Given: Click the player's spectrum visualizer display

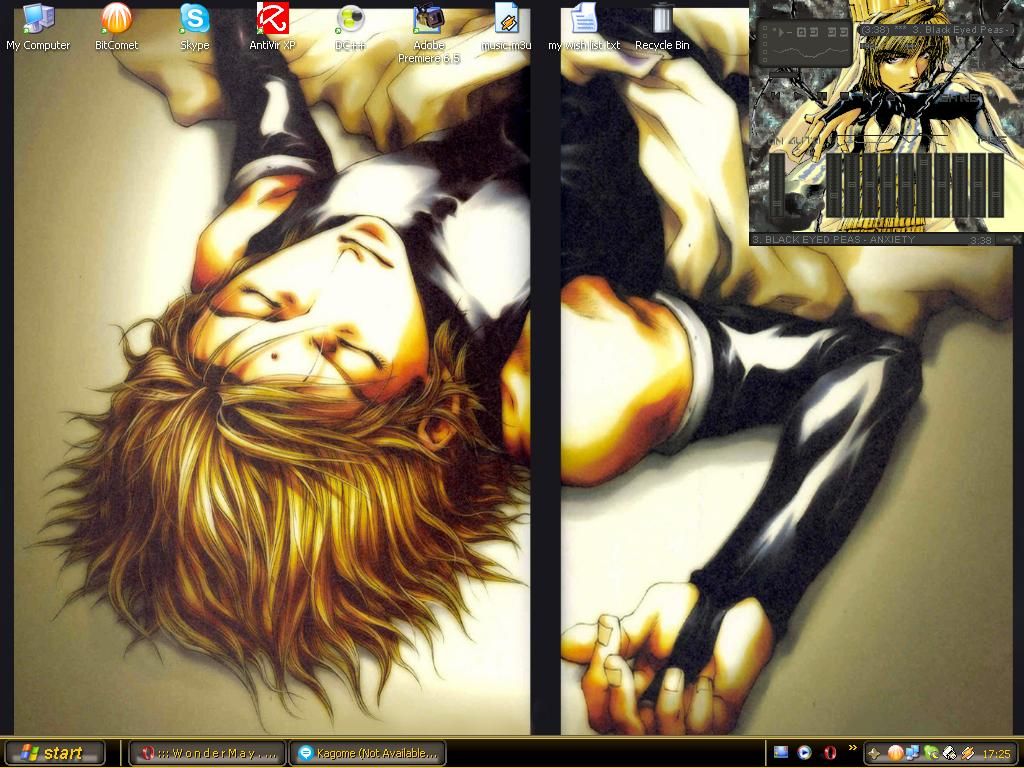Looking at the screenshot, I should point(808,52).
